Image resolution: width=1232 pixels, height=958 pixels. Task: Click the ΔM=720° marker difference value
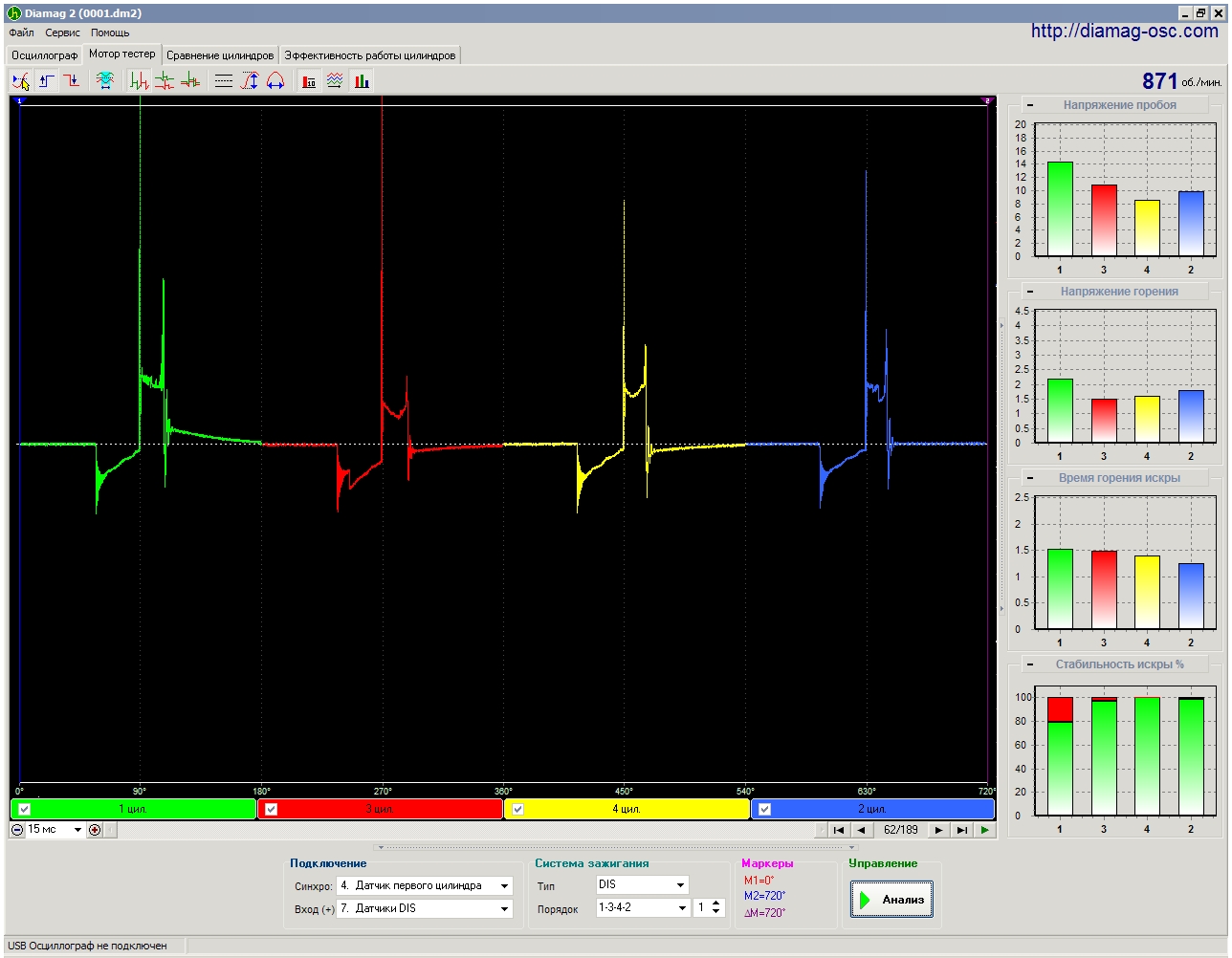765,913
